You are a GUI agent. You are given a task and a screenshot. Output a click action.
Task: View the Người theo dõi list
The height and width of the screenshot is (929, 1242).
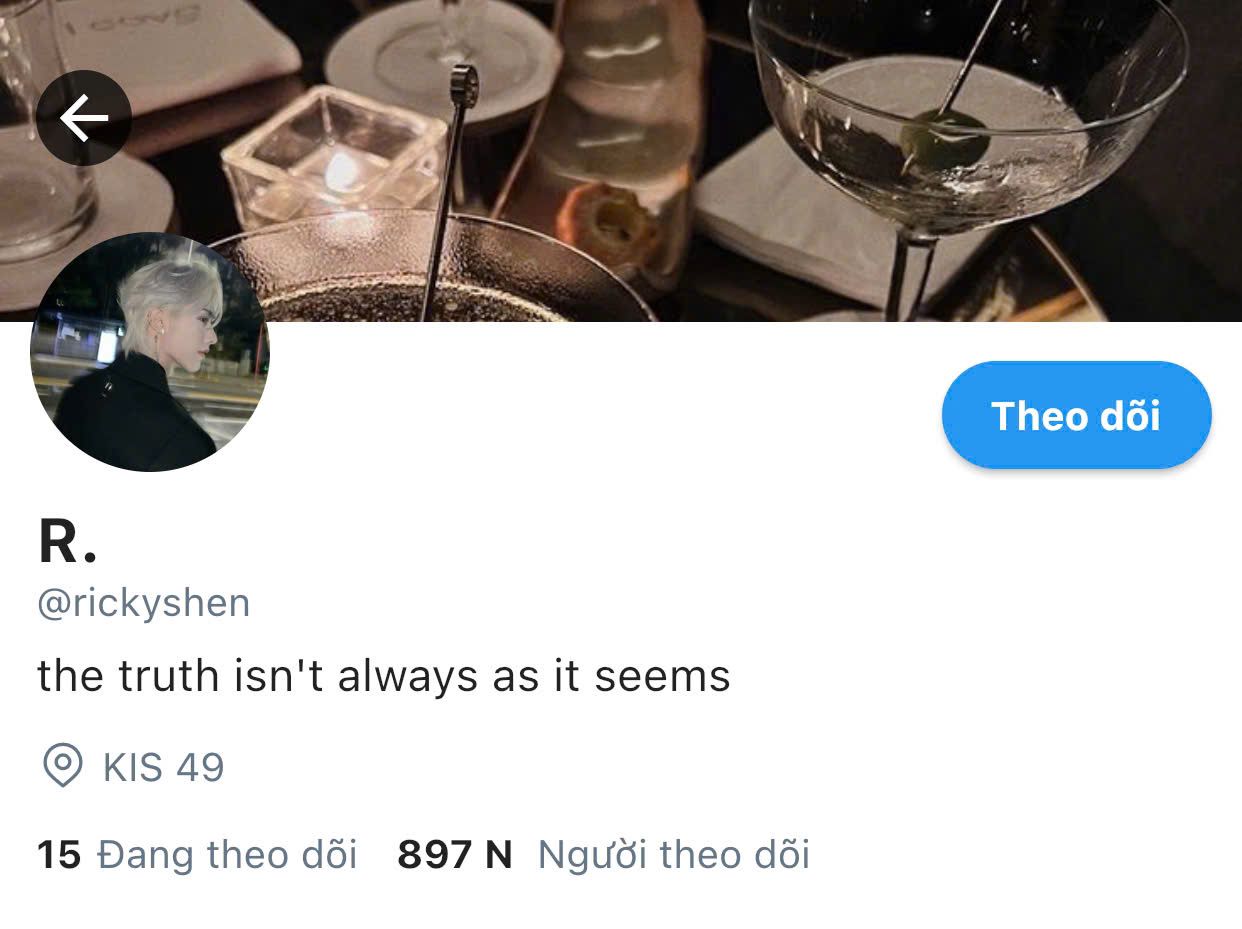[x=674, y=855]
